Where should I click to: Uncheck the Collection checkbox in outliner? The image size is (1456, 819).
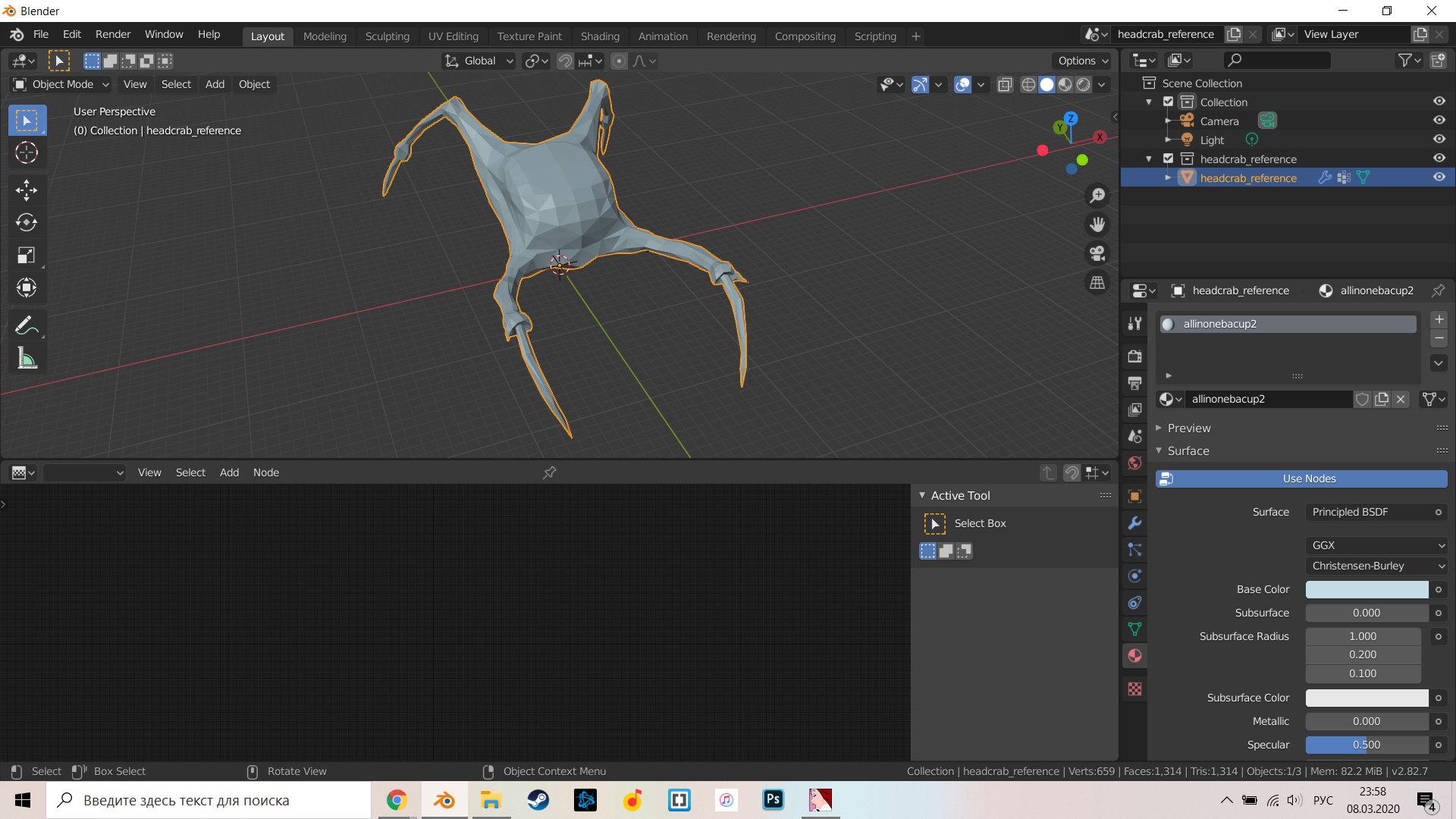1168,102
